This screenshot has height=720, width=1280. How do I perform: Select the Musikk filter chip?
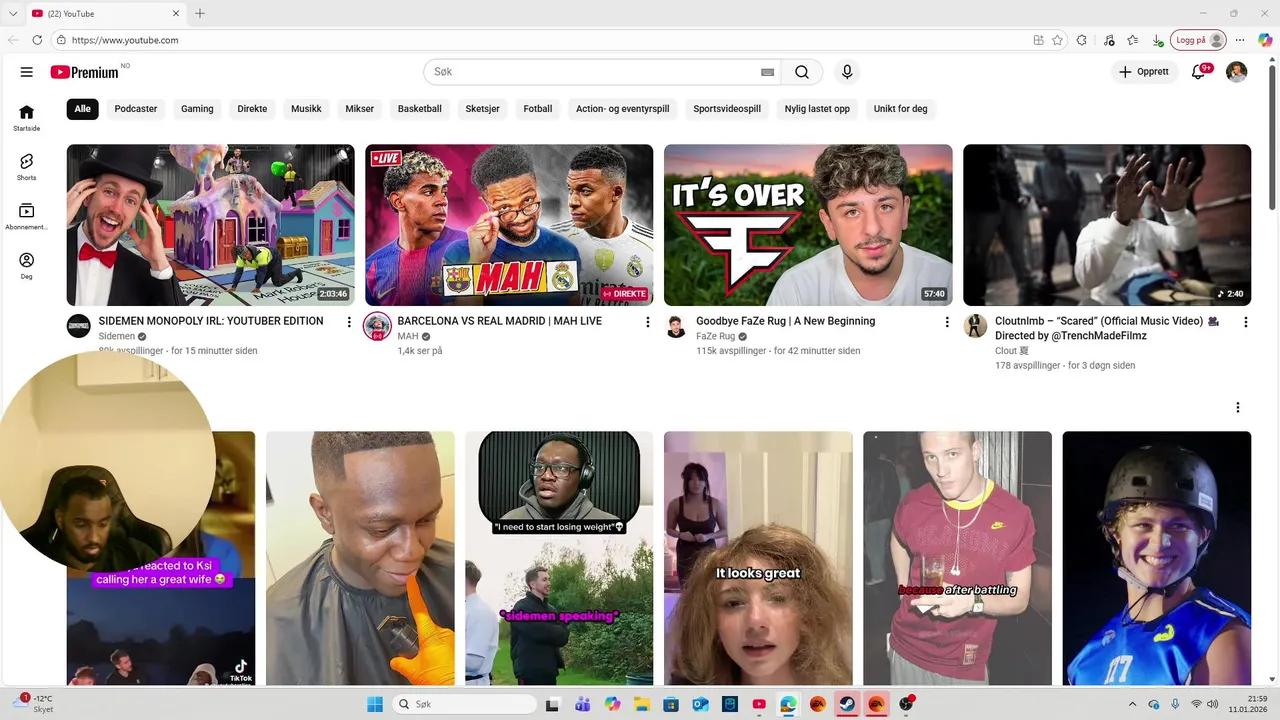pyautogui.click(x=306, y=109)
